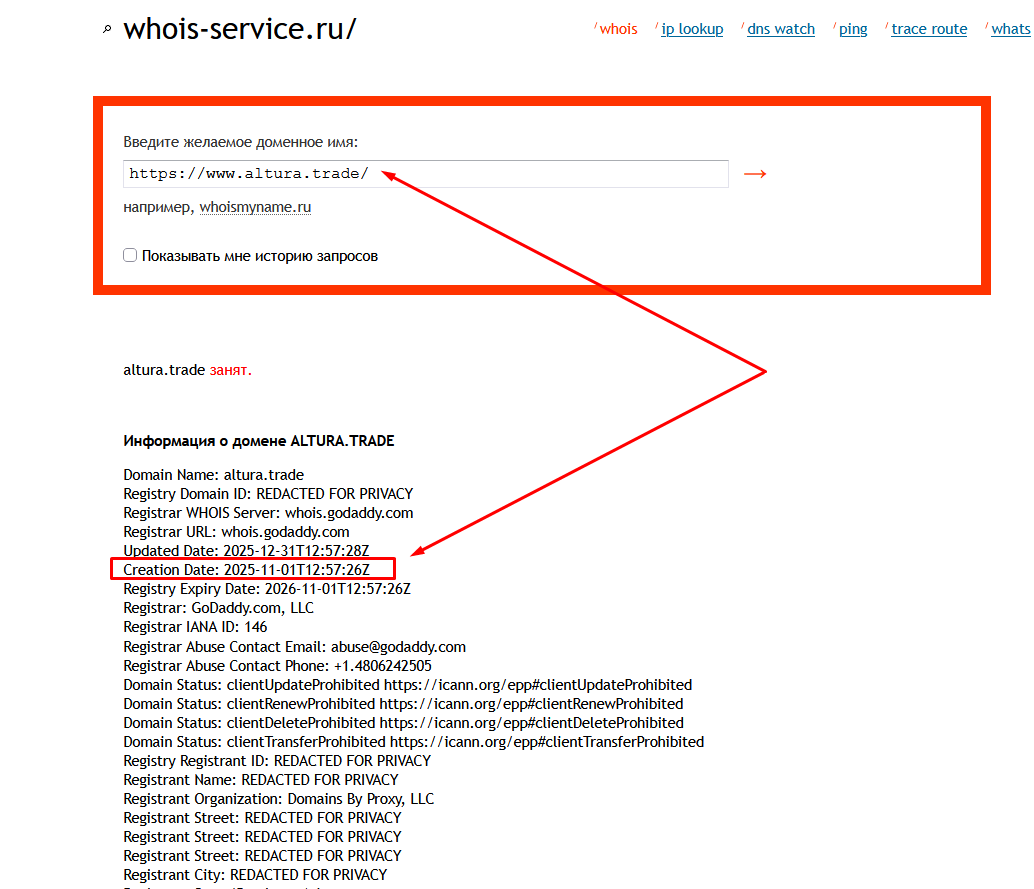Click the Registry Domain ID line
Screen dimensions: 1034x889
268,494
